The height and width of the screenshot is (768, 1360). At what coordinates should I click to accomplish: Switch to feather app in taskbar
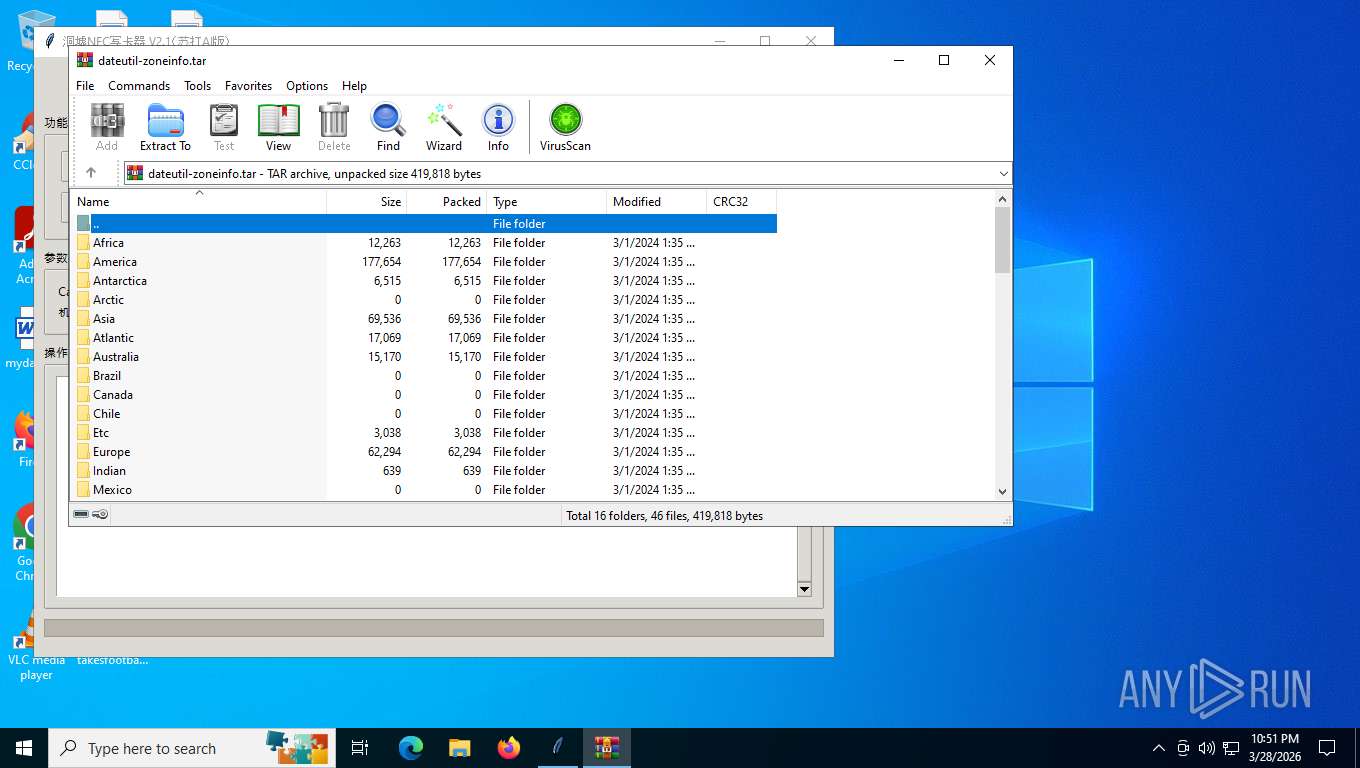pyautogui.click(x=557, y=748)
